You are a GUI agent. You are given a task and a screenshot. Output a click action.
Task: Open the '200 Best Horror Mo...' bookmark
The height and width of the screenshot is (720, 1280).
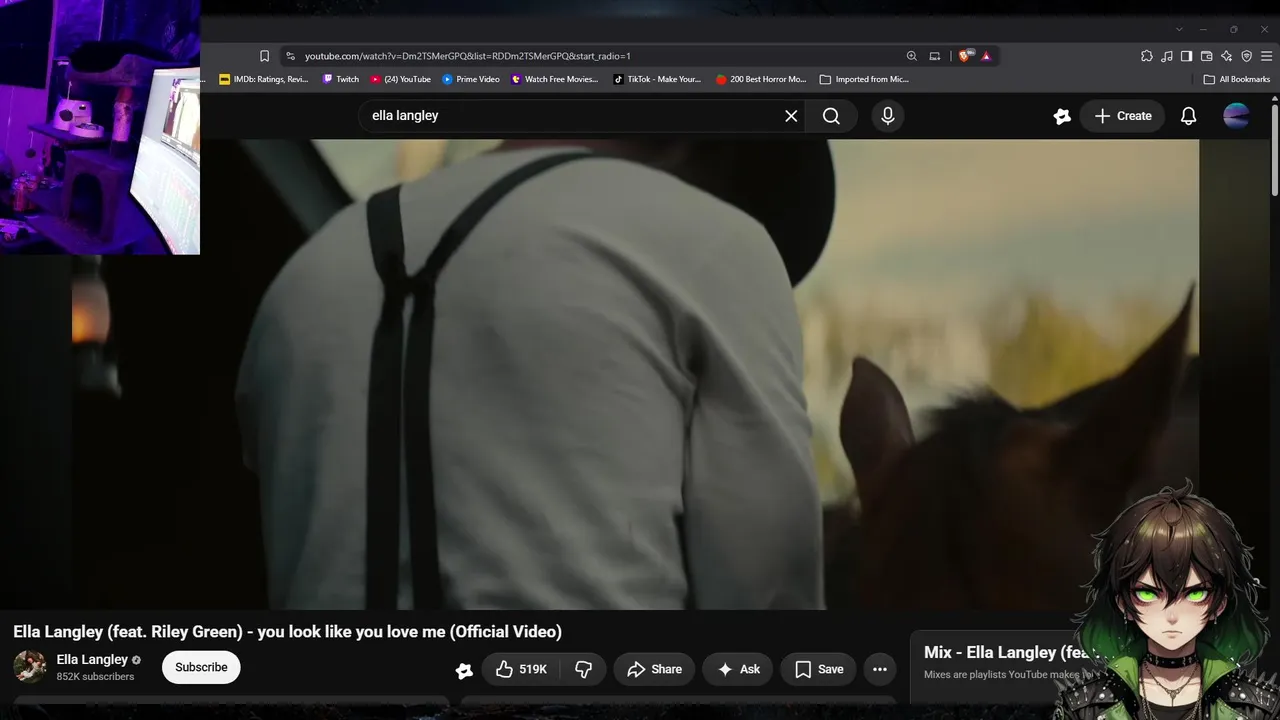click(x=761, y=79)
